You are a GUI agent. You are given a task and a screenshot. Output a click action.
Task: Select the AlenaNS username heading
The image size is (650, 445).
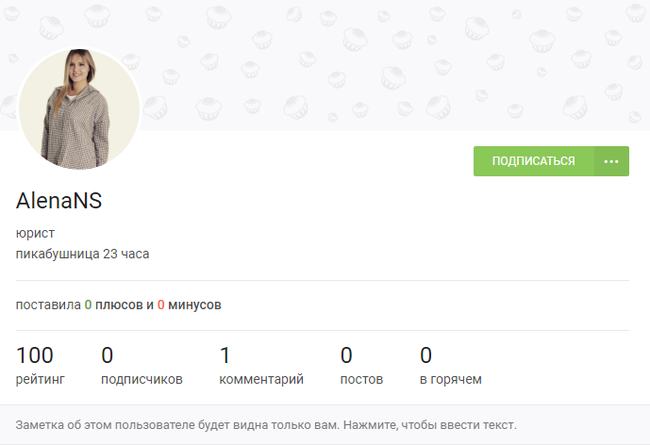[59, 200]
